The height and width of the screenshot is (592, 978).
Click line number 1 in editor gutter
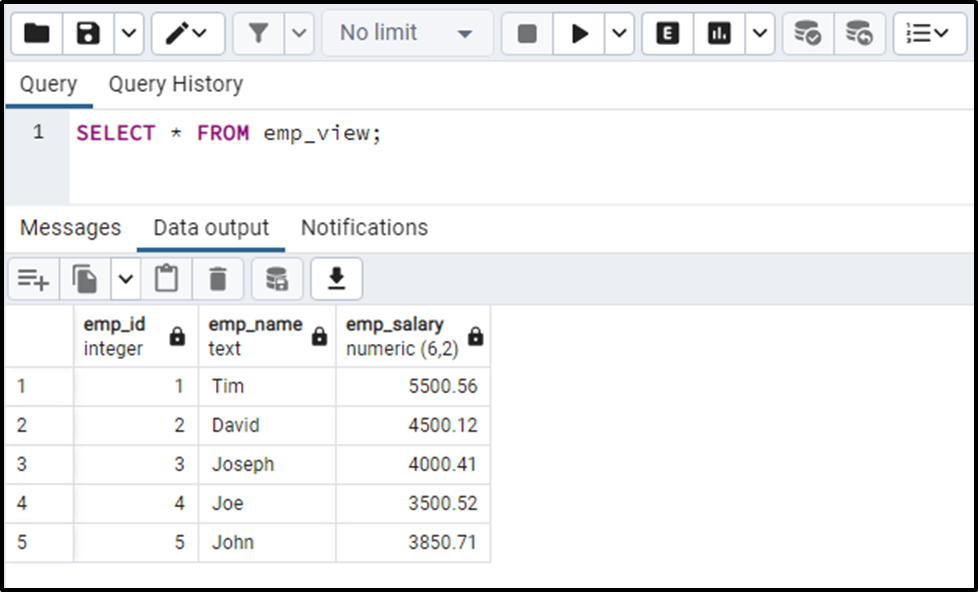coord(39,132)
